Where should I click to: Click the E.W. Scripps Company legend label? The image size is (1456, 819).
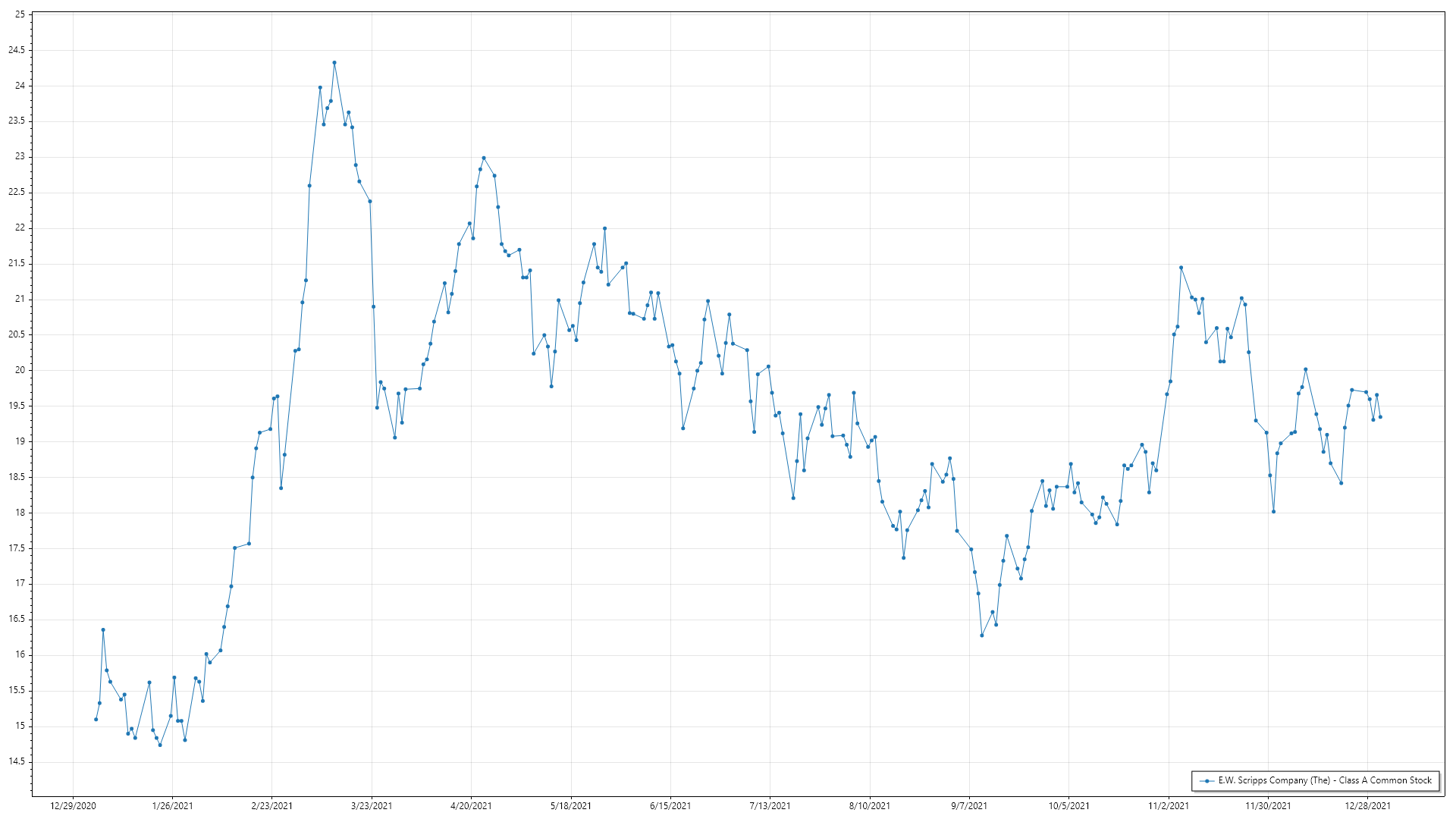[1325, 780]
